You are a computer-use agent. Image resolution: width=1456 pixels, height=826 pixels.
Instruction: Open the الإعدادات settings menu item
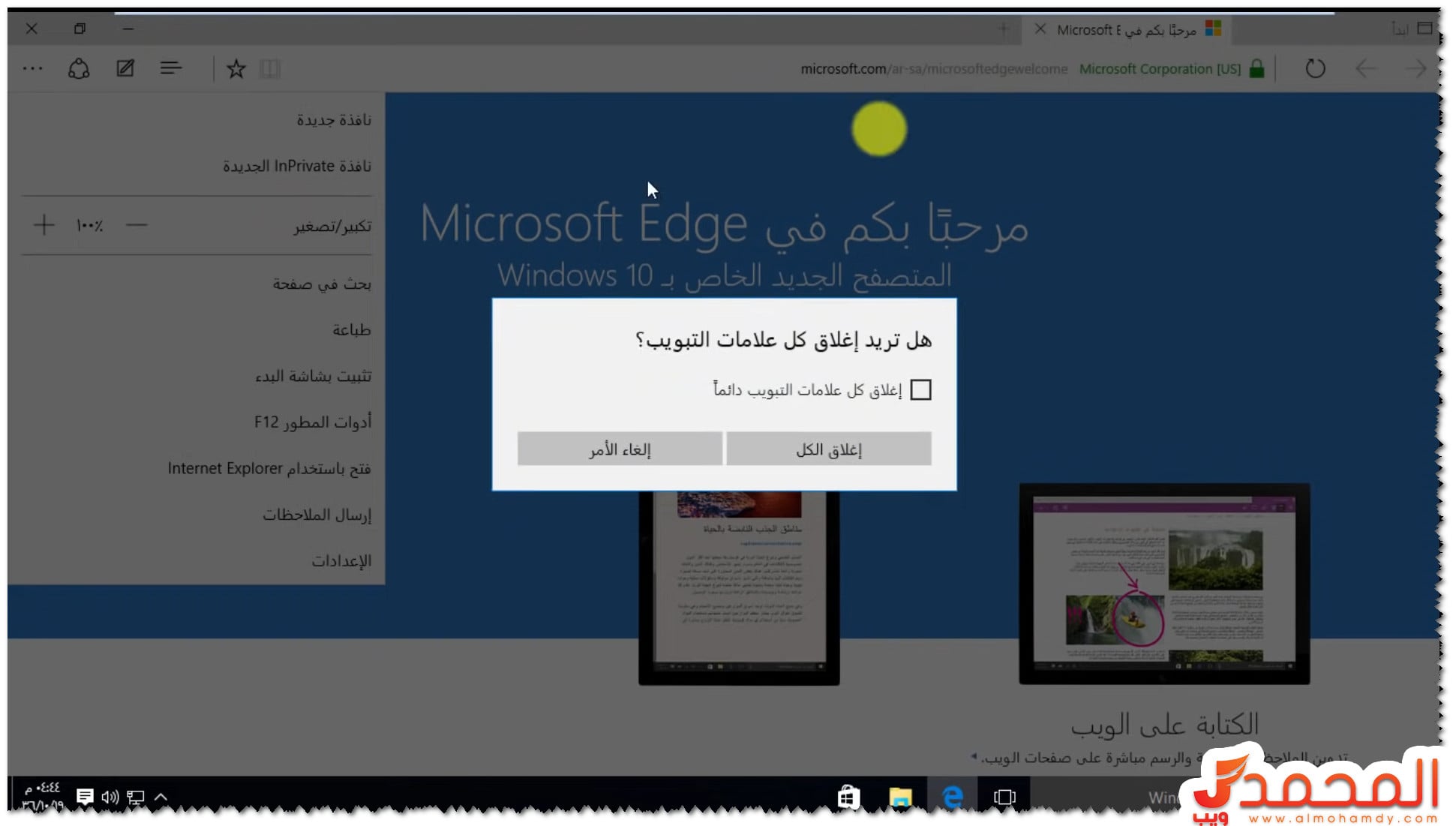point(341,561)
